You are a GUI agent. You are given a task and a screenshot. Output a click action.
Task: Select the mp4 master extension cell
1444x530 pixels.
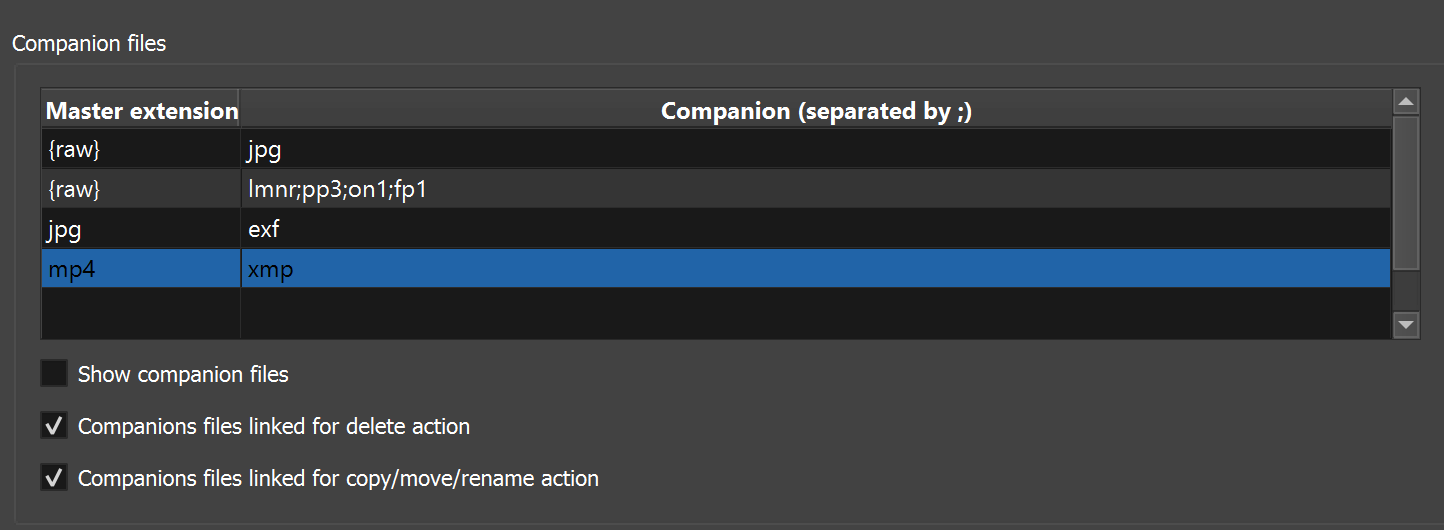(x=141, y=269)
